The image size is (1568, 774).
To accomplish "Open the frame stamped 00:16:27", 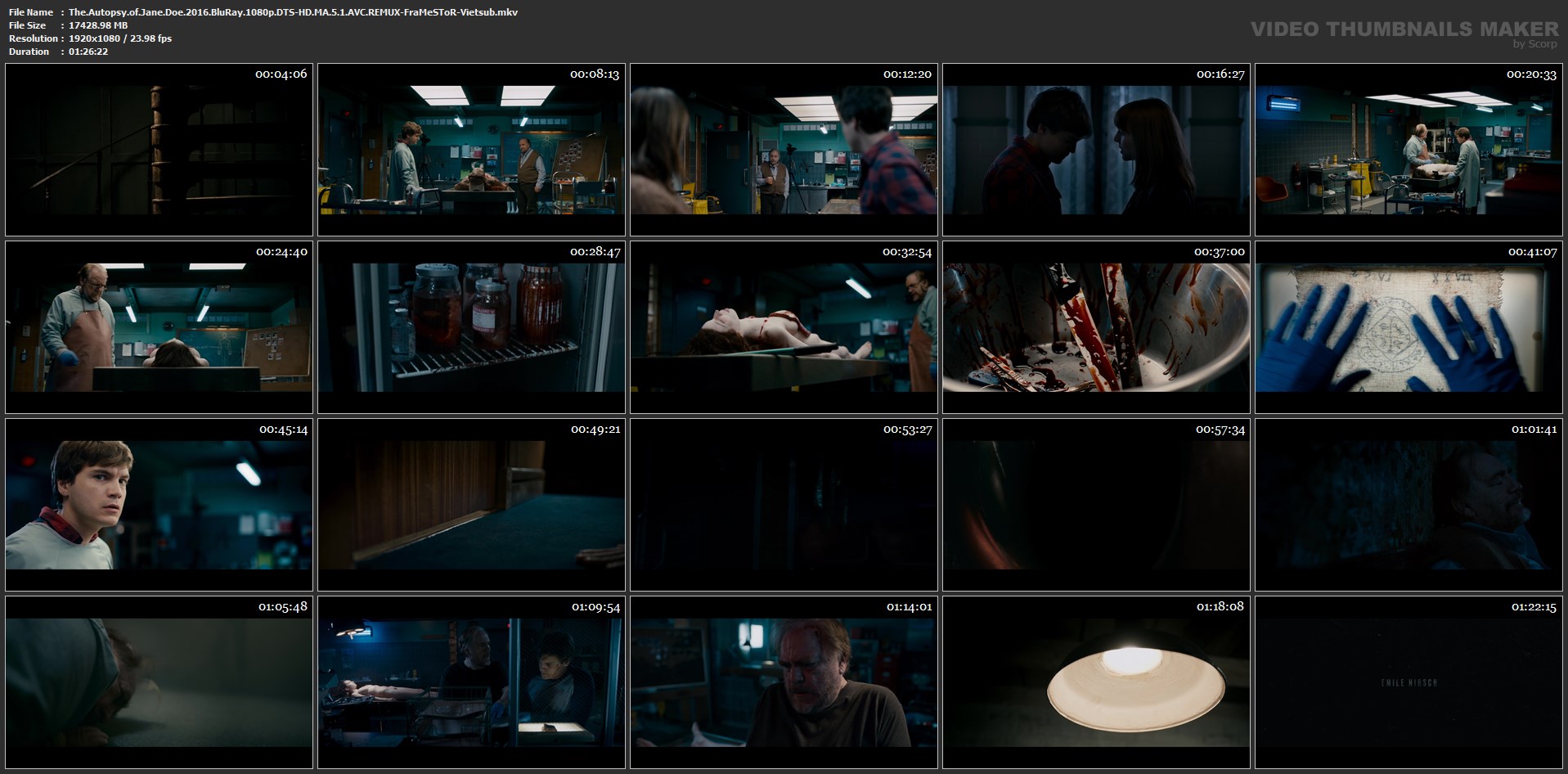I will click(1096, 150).
